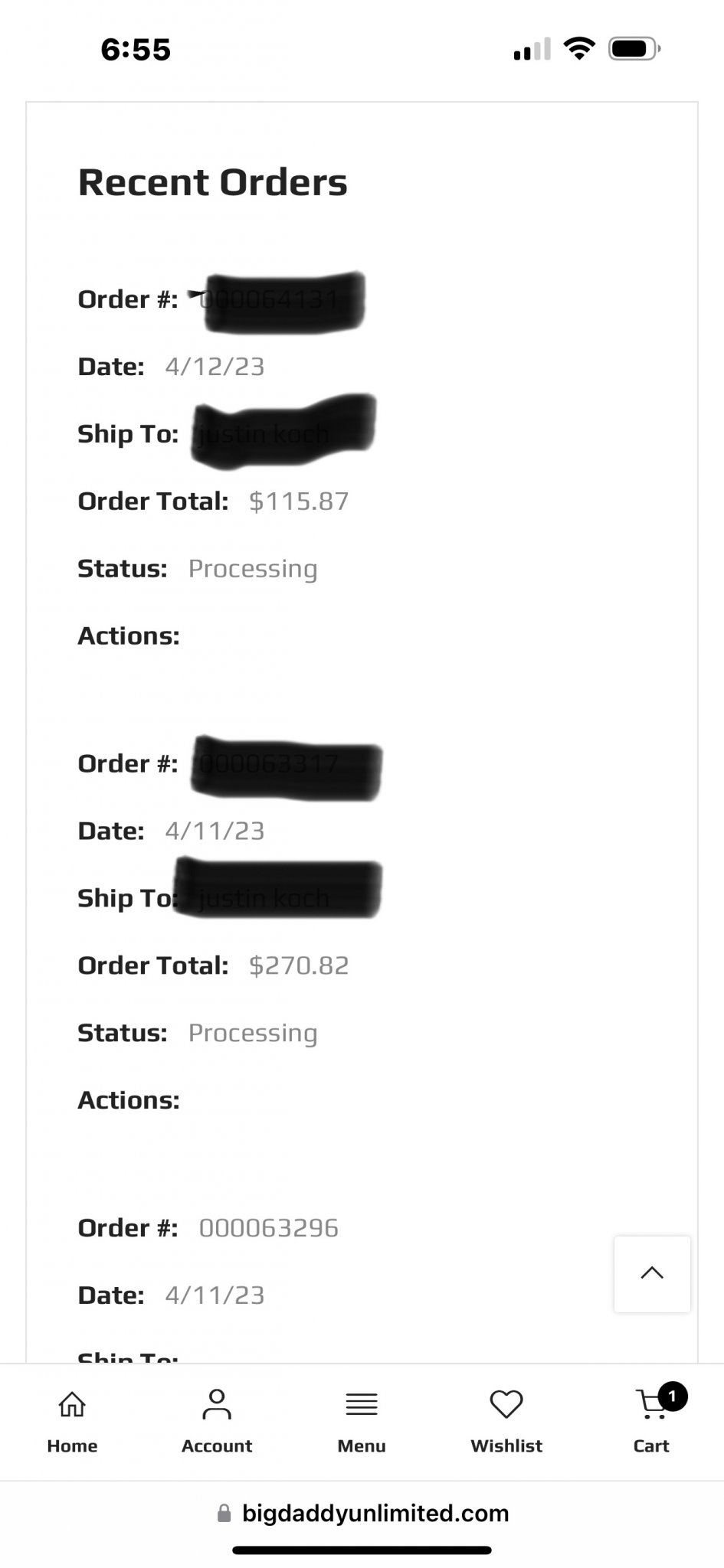This screenshot has width=724, height=1568.
Task: Tap the 4/12/23 order date
Action: [x=215, y=367]
